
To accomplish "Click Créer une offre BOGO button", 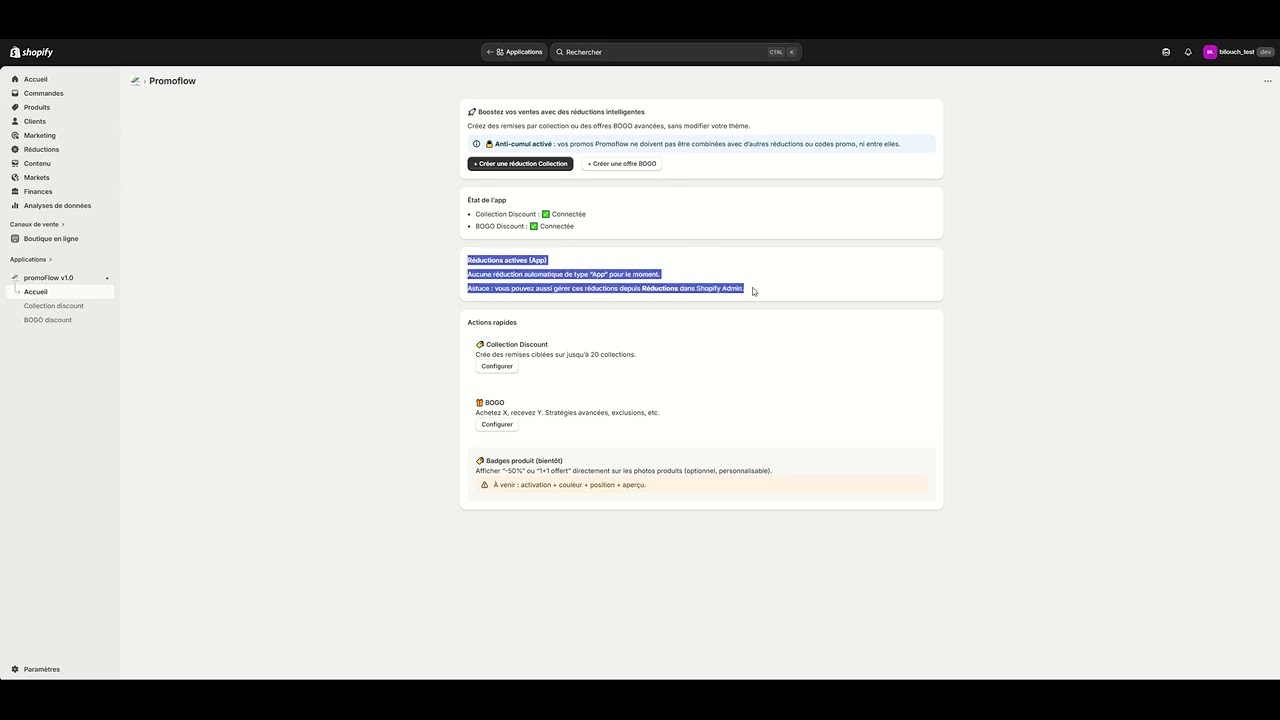I will [622, 164].
